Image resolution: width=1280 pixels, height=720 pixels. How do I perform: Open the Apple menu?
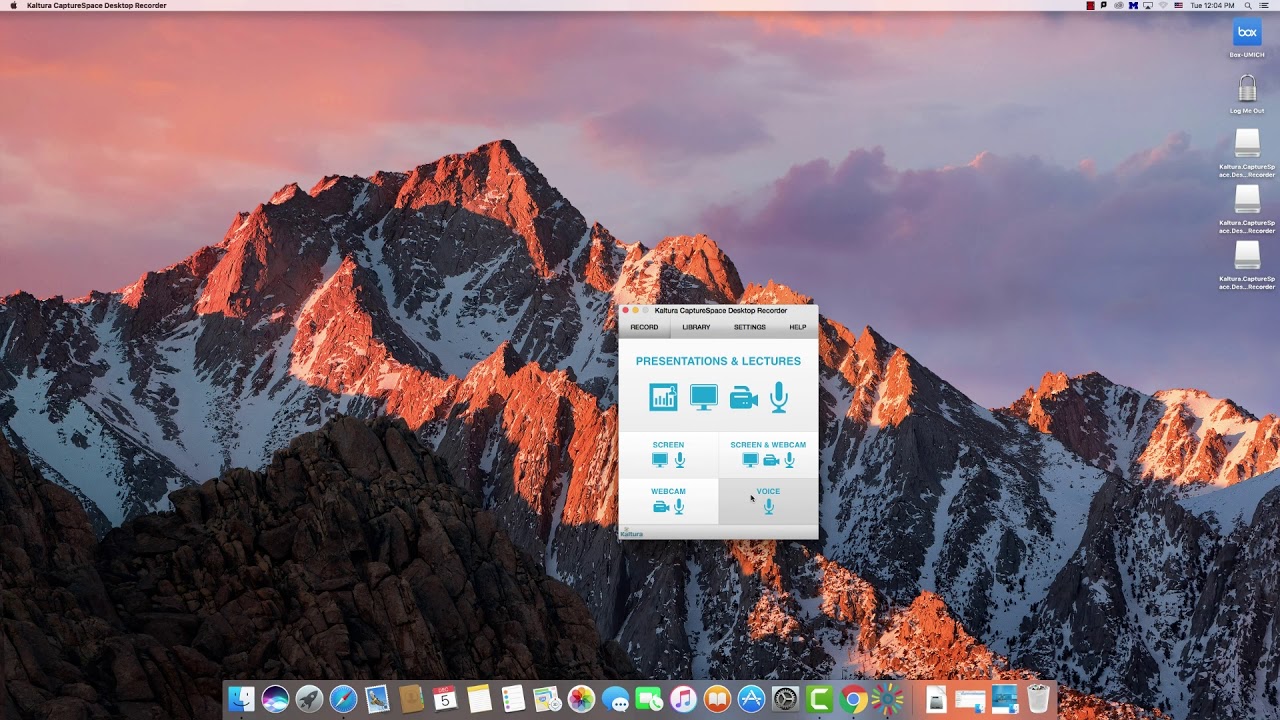[x=13, y=5]
